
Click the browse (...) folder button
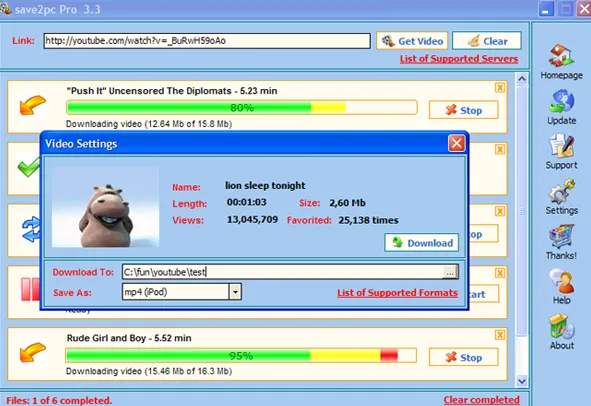click(x=450, y=272)
